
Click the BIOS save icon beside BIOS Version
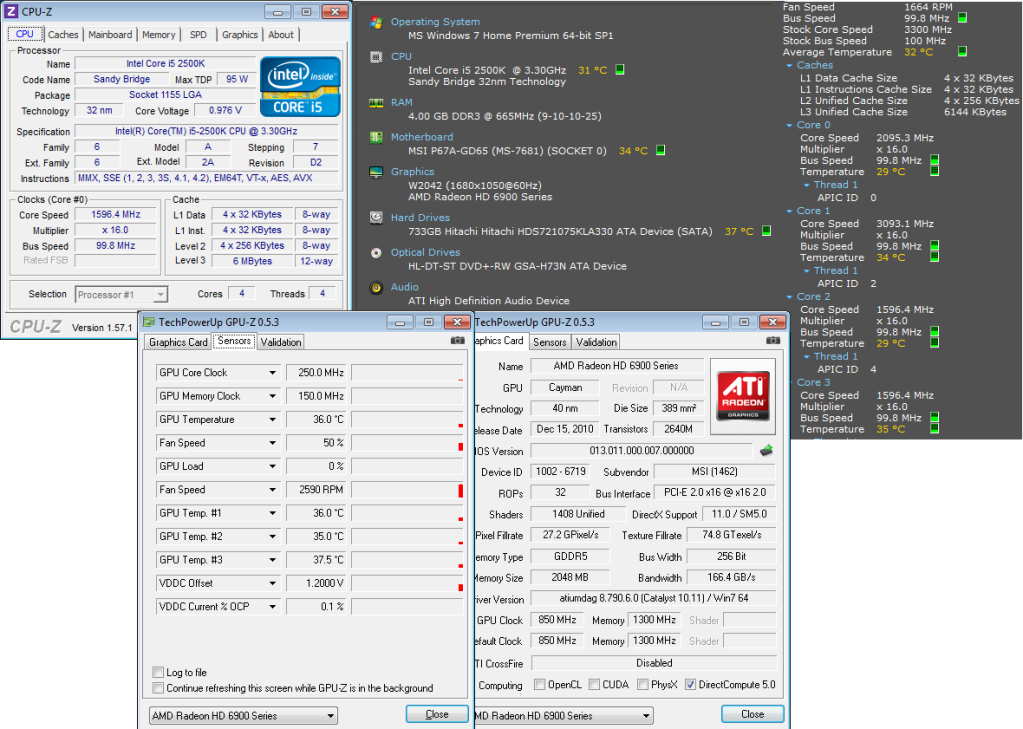point(767,450)
